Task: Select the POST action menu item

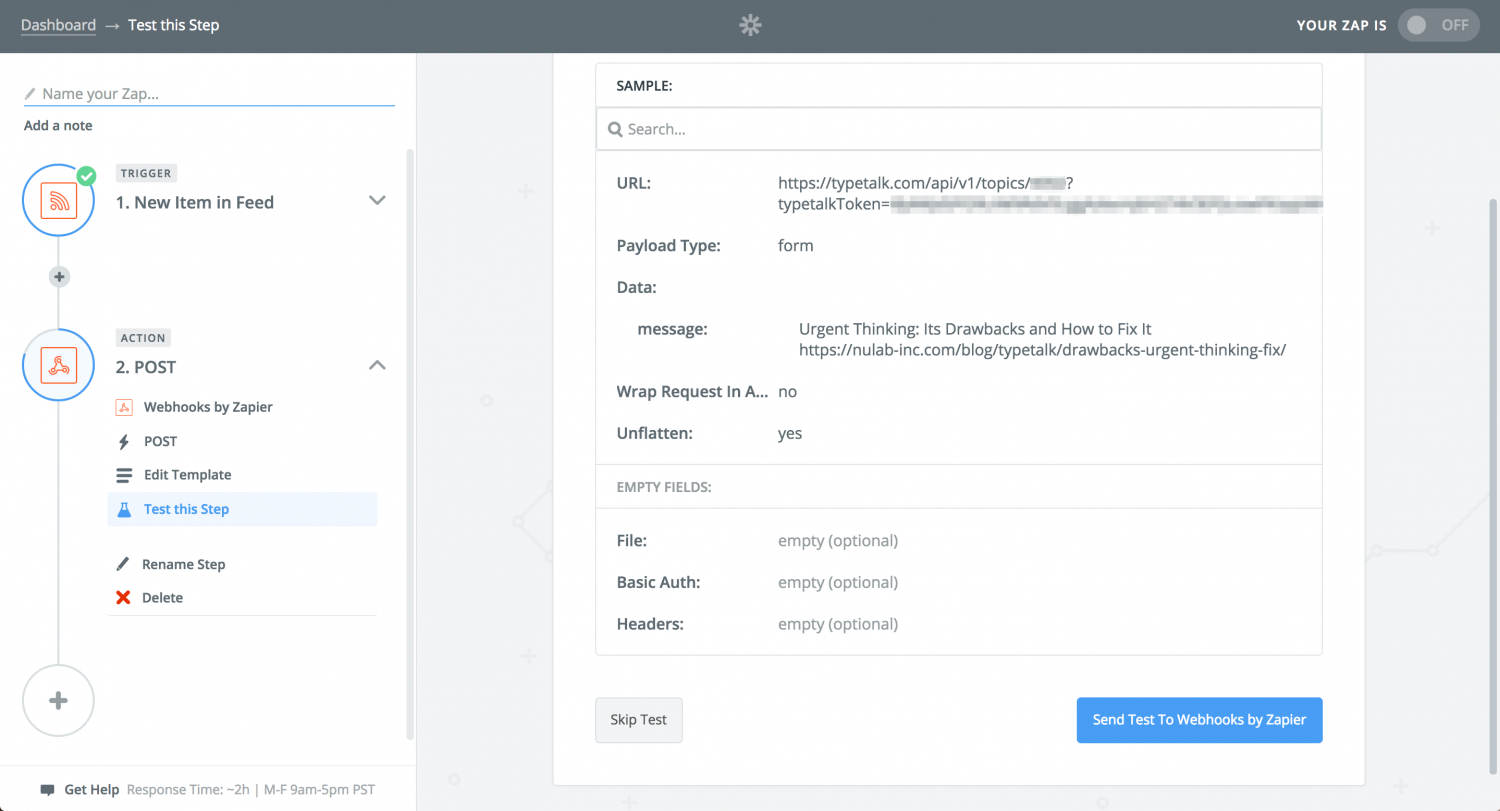Action: pos(160,441)
